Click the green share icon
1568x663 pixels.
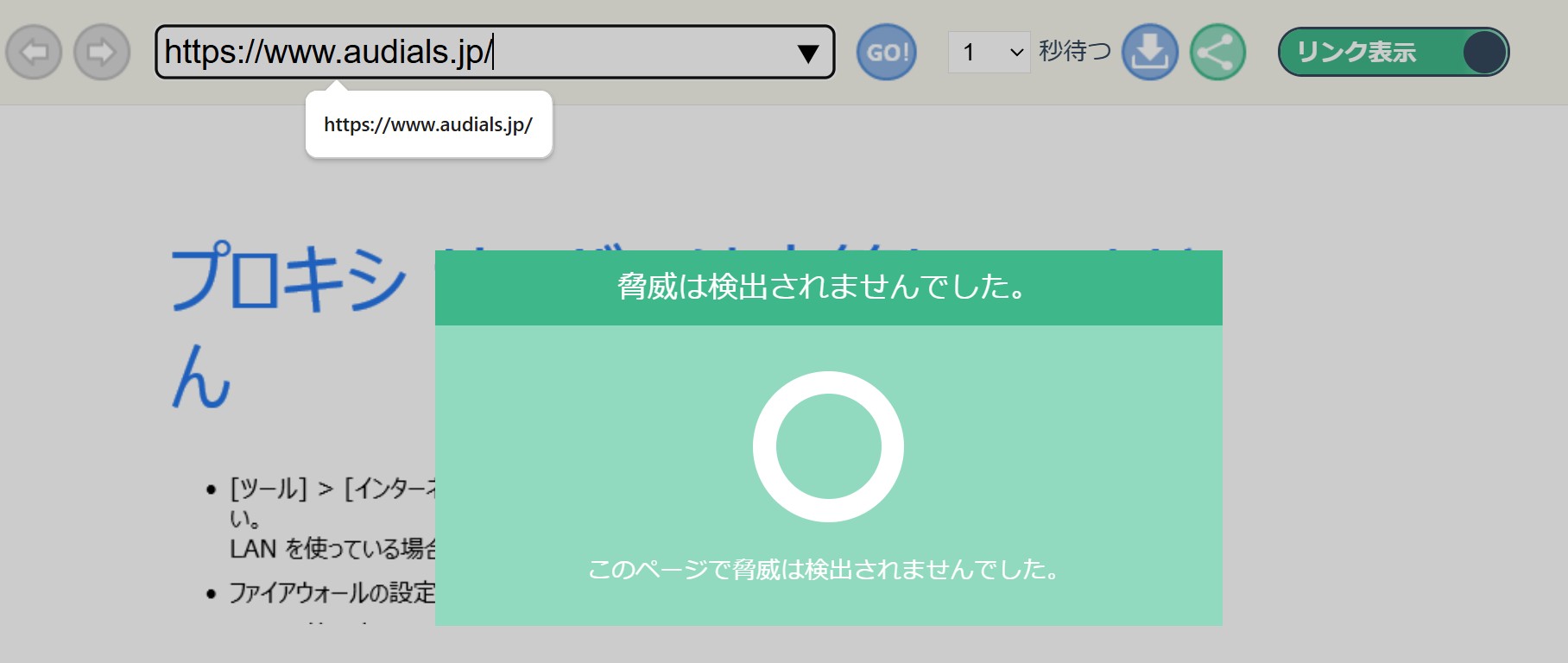click(1217, 53)
